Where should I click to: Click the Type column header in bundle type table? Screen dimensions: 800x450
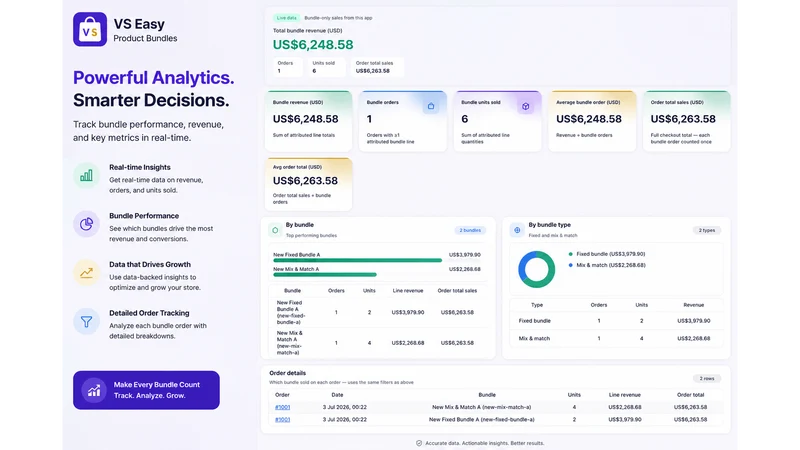(537, 305)
